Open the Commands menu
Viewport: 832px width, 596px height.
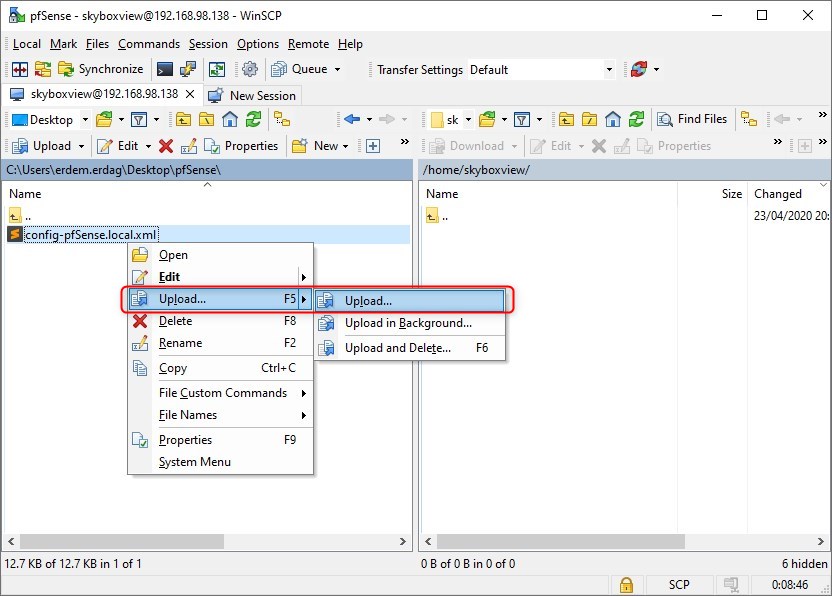point(149,44)
